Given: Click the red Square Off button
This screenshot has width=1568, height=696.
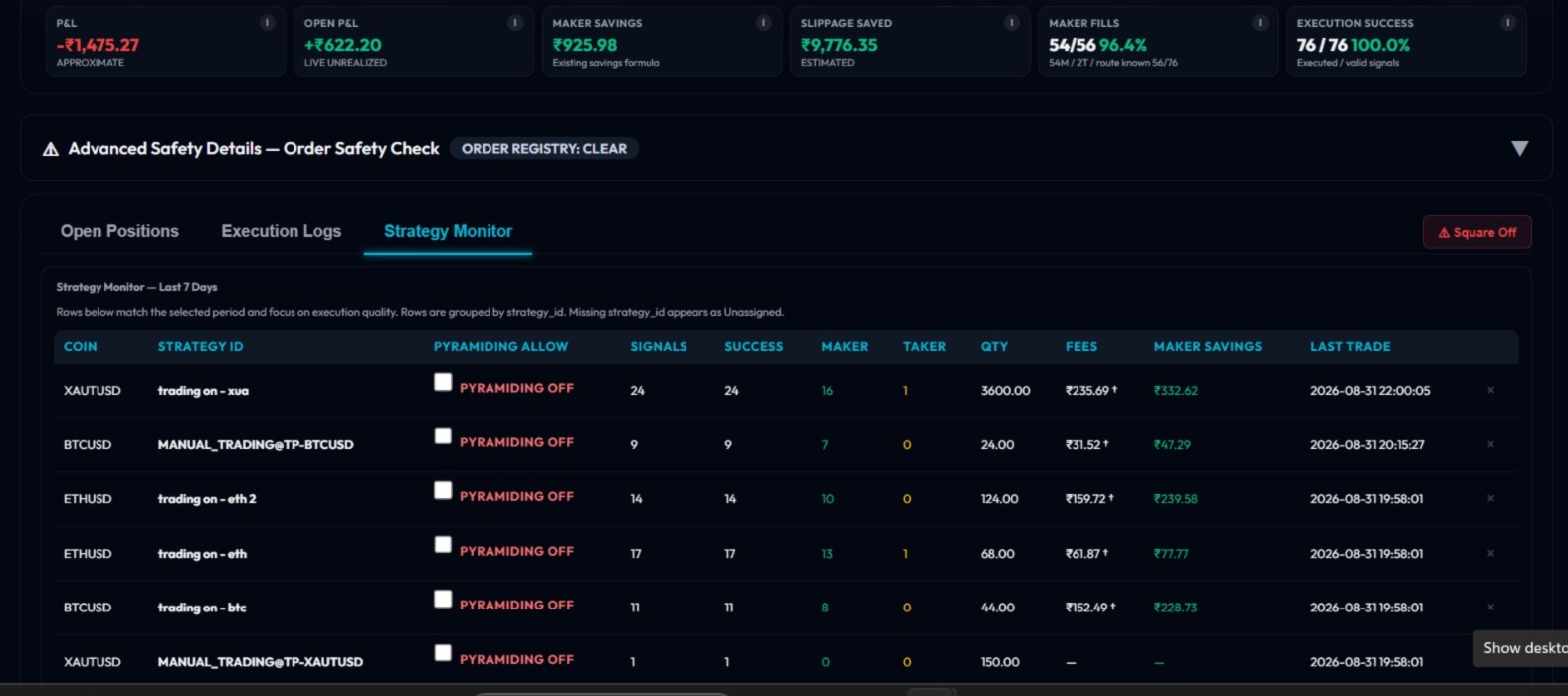Looking at the screenshot, I should click(x=1476, y=232).
